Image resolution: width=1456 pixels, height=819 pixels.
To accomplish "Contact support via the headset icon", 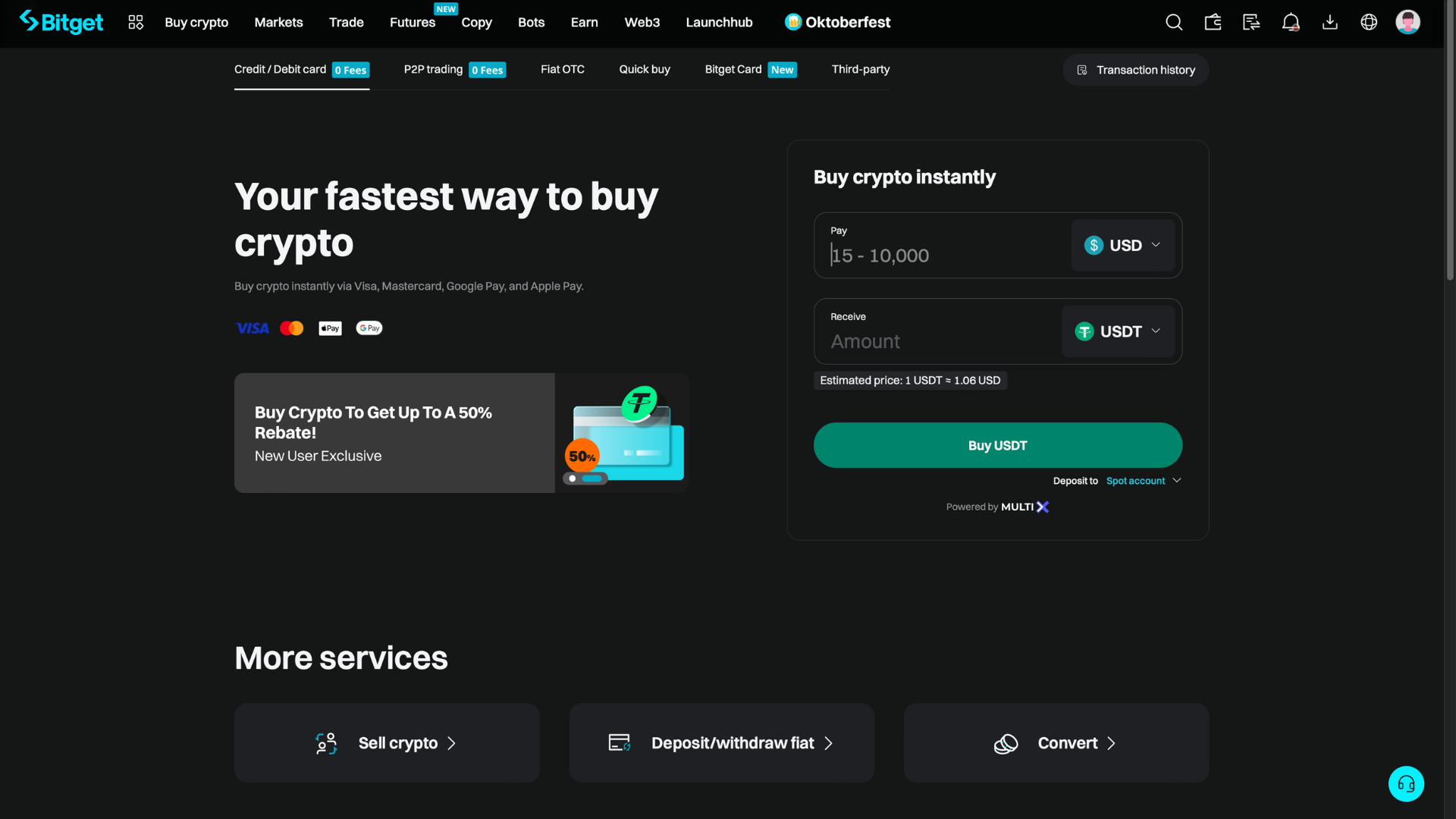I will coord(1406,783).
